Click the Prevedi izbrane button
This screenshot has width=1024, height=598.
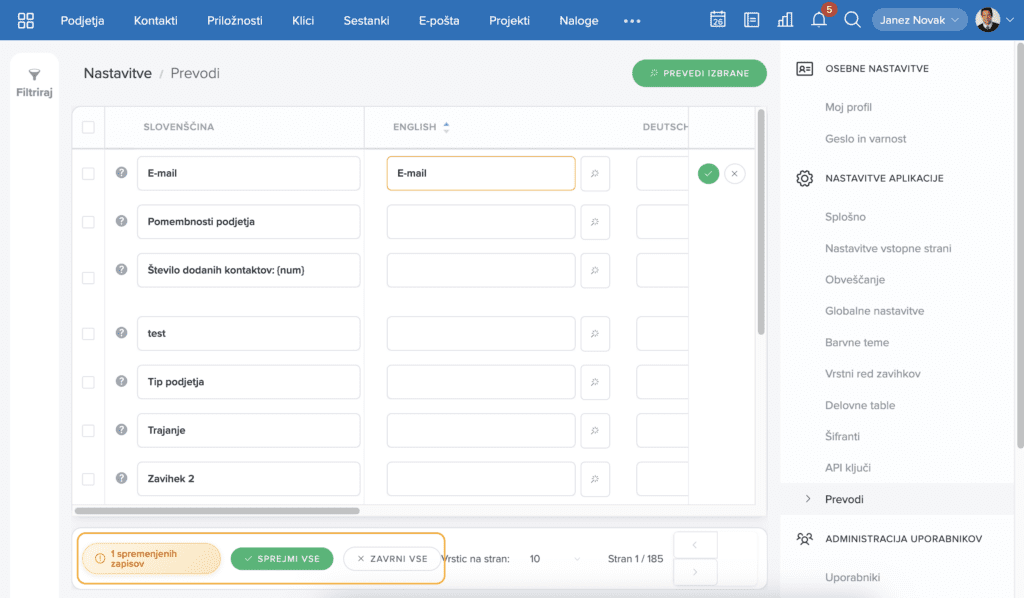[699, 73]
